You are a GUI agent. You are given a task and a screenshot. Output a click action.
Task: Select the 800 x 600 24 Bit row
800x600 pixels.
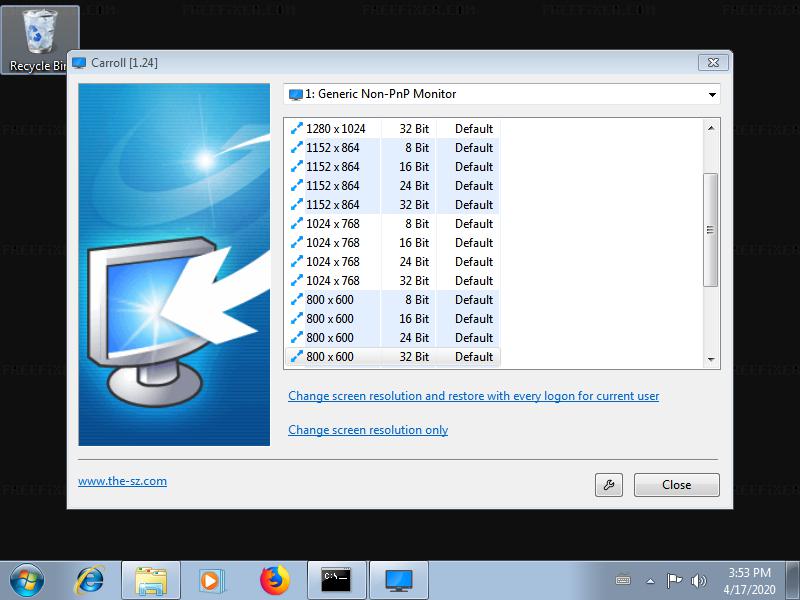(392, 338)
